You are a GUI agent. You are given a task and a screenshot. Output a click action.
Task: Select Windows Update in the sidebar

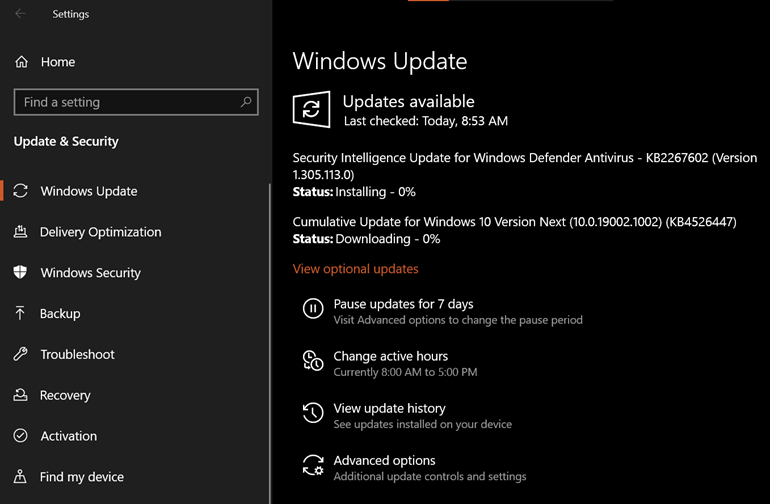click(x=89, y=191)
